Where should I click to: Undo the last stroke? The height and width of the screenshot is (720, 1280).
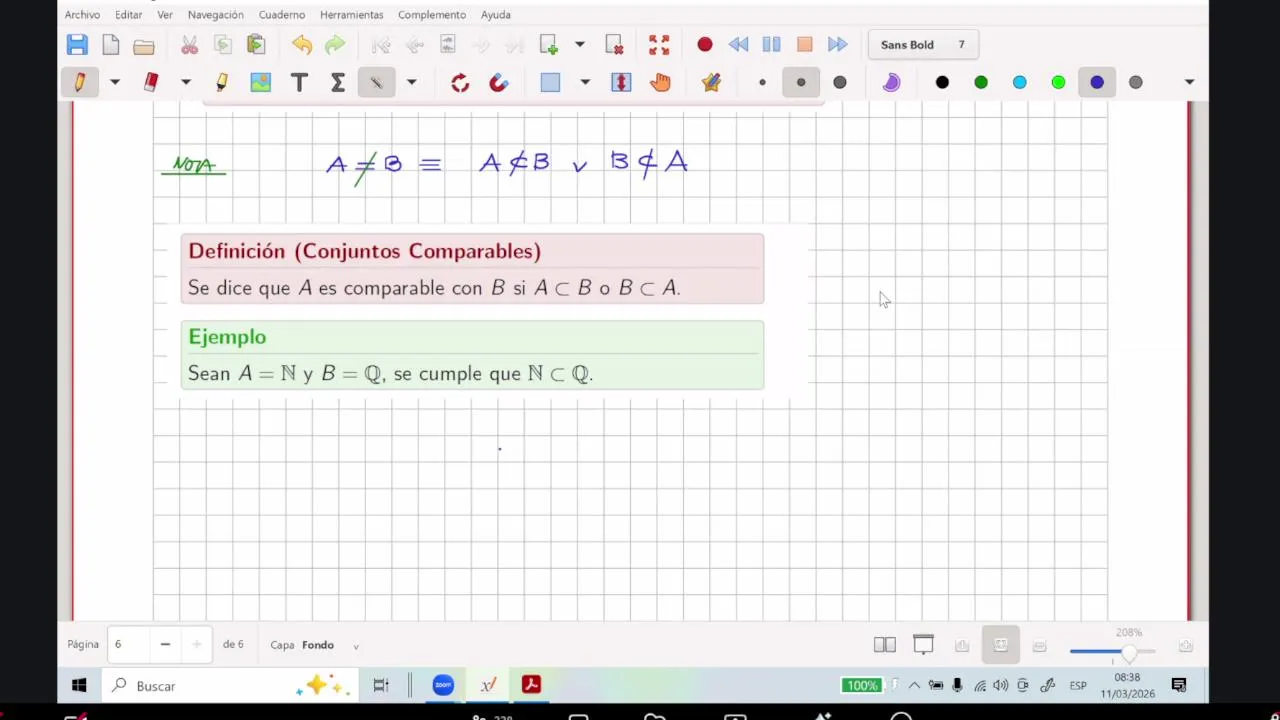point(302,45)
